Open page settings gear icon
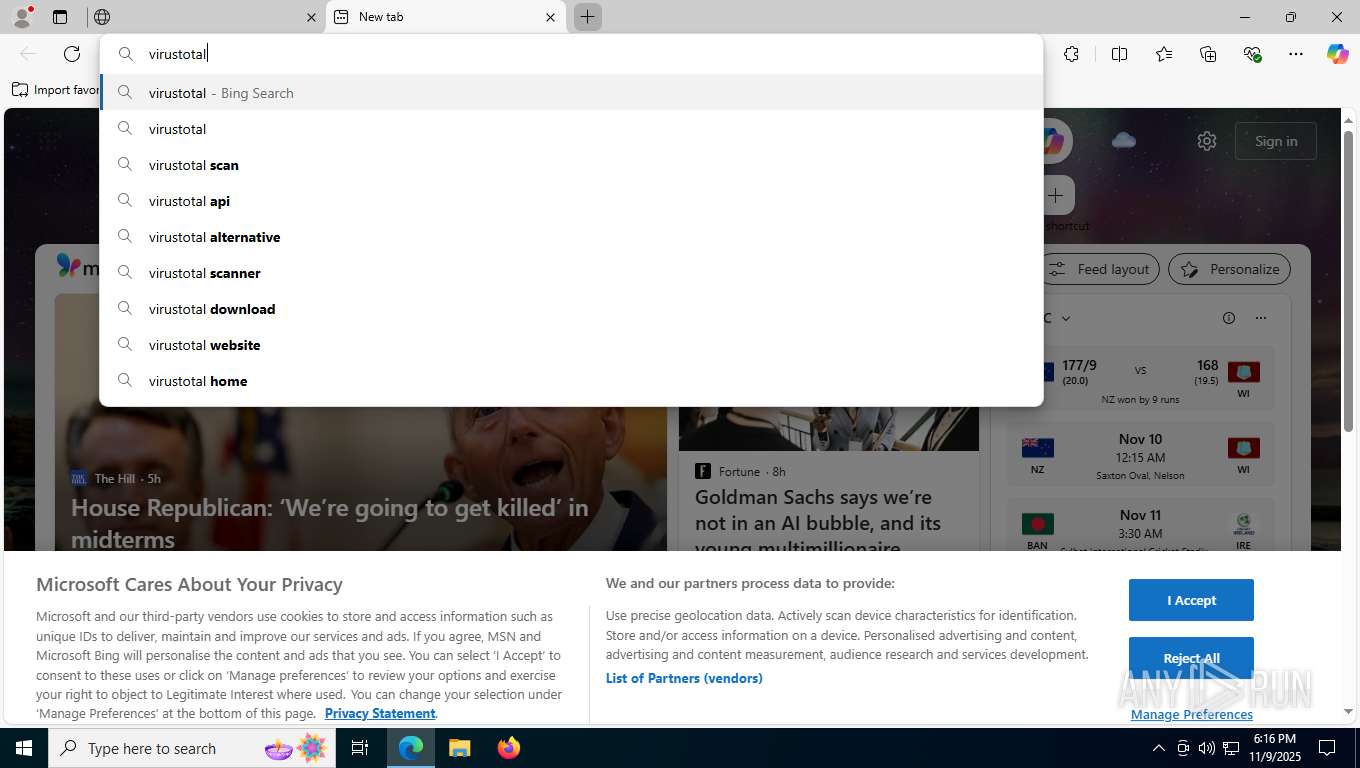The image size is (1360, 768). [x=1207, y=141]
